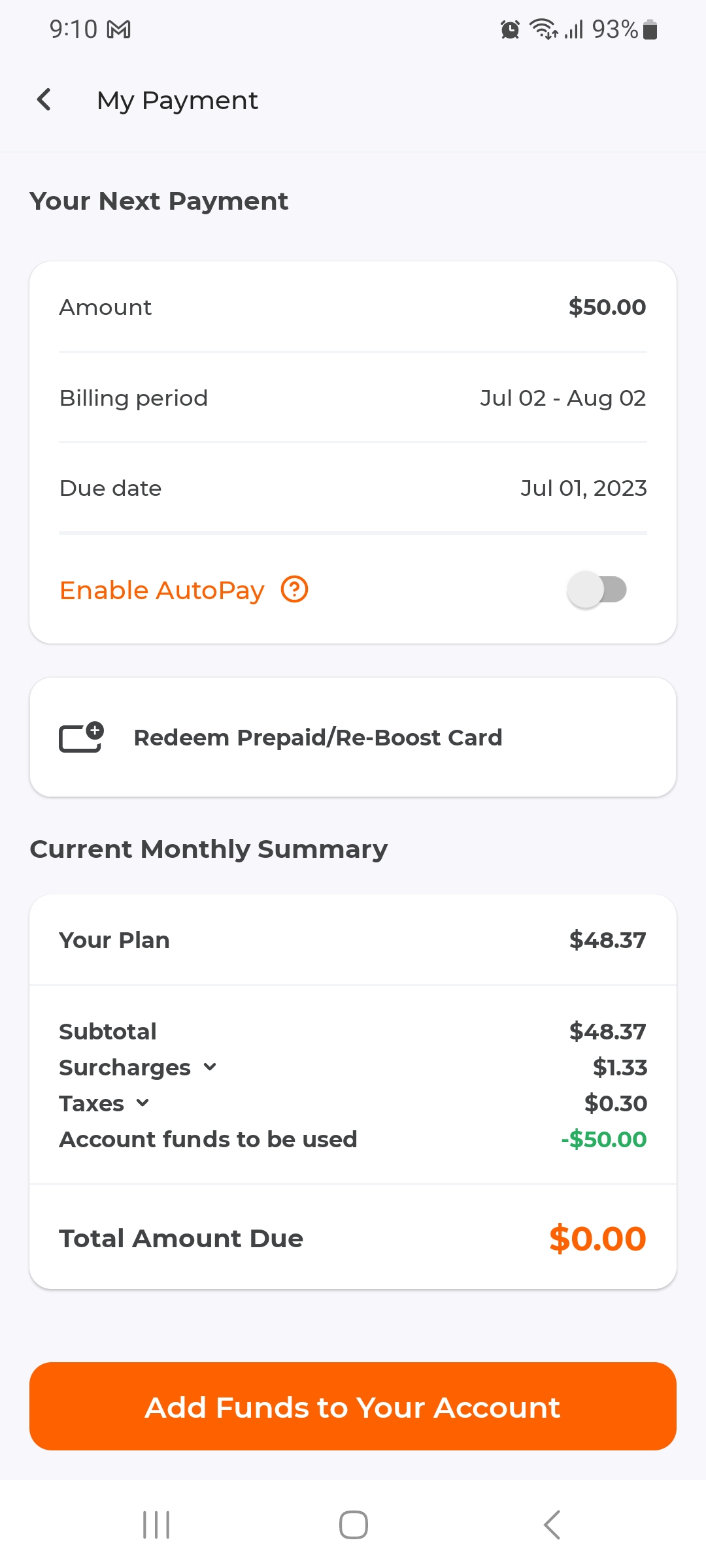Turn on the Enable AutoPay switch
This screenshot has height=1568, width=706.
click(597, 589)
